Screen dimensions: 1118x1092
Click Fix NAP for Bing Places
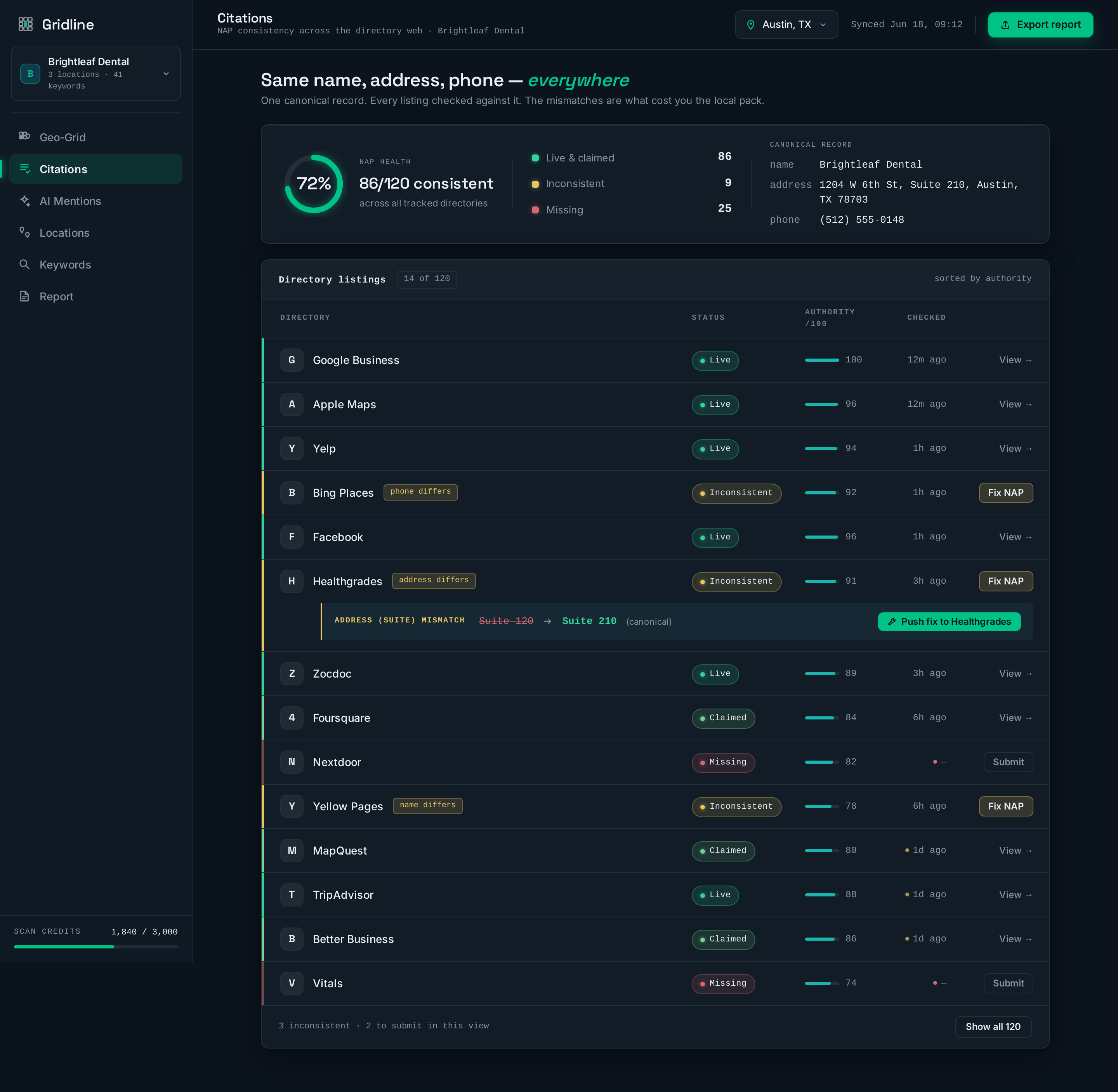1005,493
